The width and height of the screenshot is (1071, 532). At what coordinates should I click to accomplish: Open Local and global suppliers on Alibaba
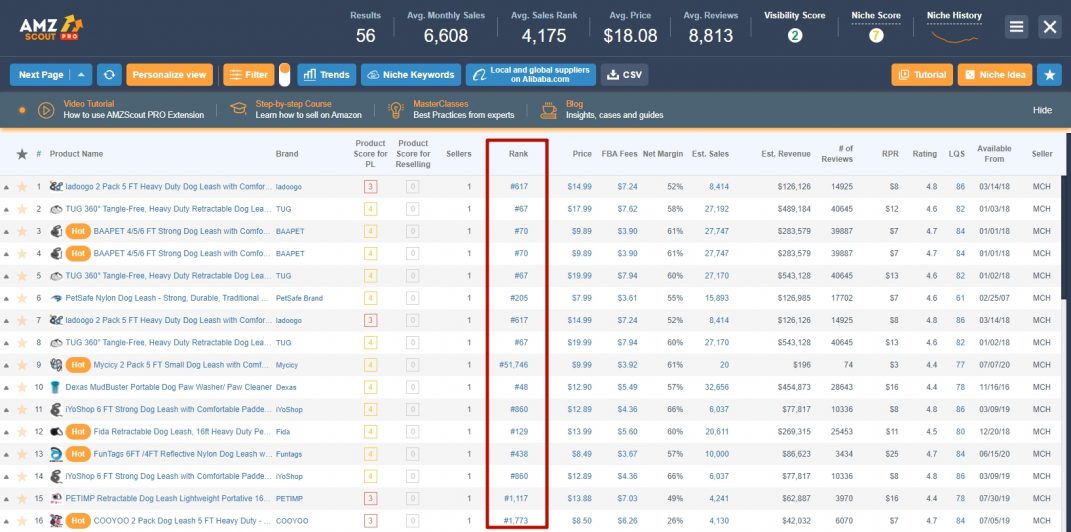point(531,75)
